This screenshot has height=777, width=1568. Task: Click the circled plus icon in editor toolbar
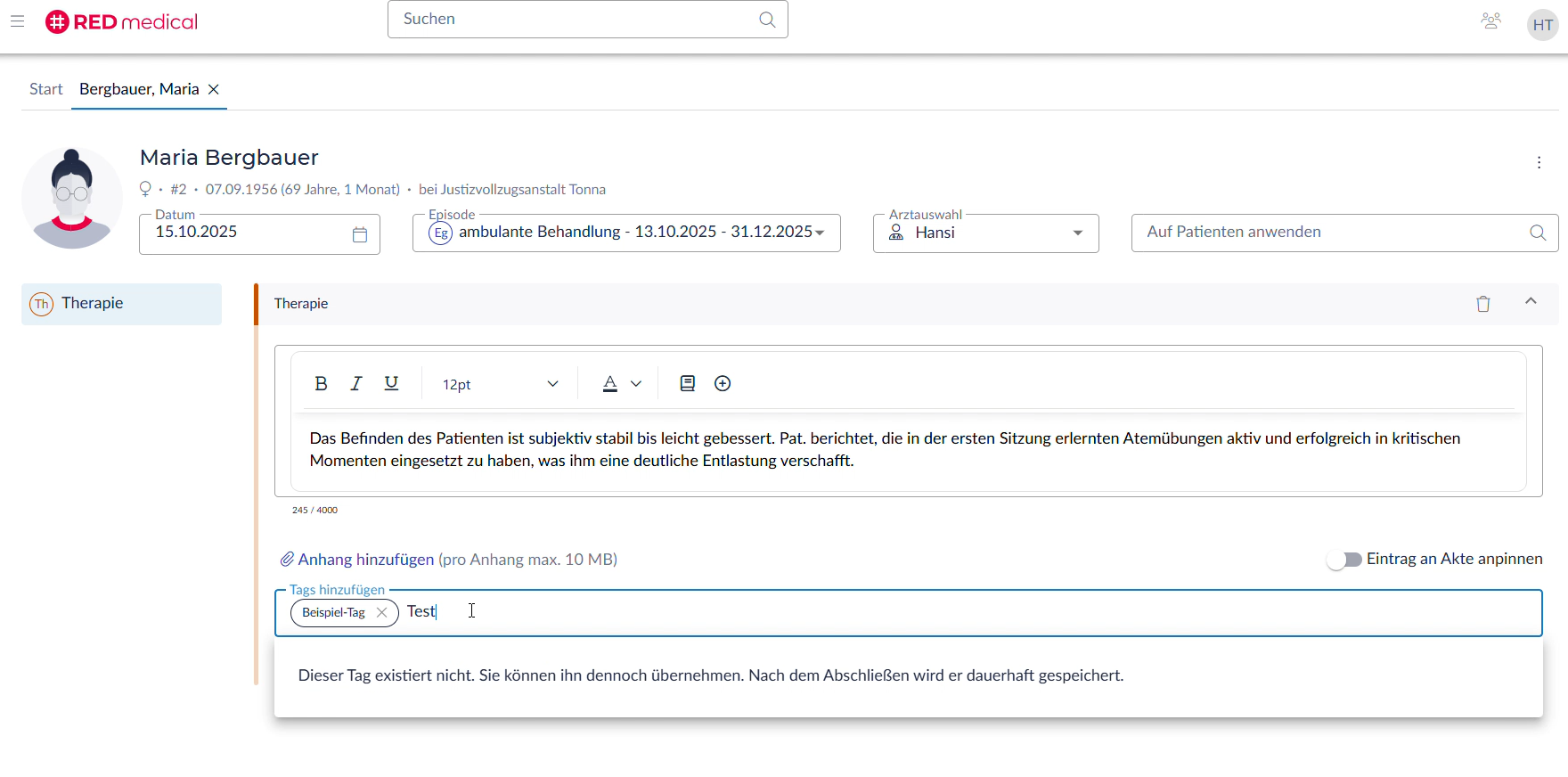723,384
